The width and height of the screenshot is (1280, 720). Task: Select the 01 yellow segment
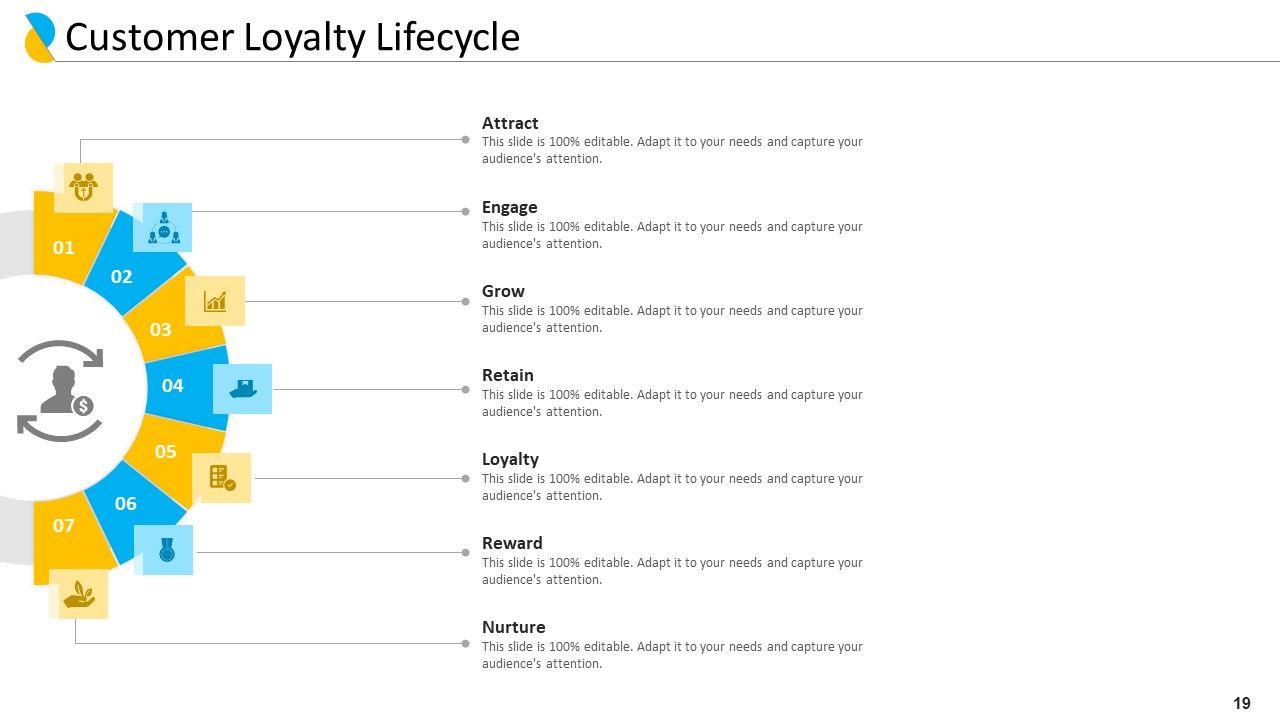[x=63, y=247]
